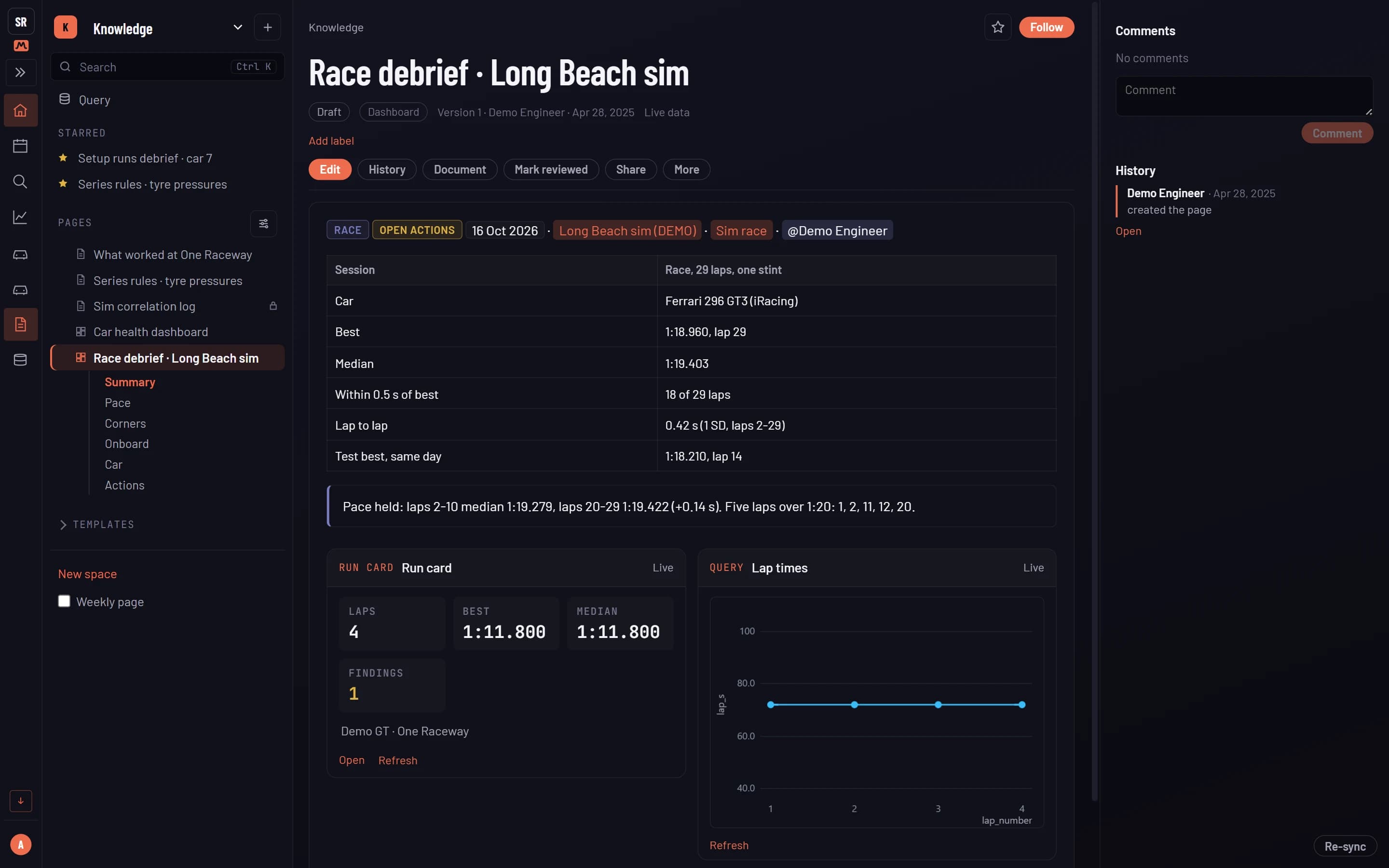This screenshot has width=1389, height=868.
Task: Click Mark reviewed button
Action: coord(551,169)
